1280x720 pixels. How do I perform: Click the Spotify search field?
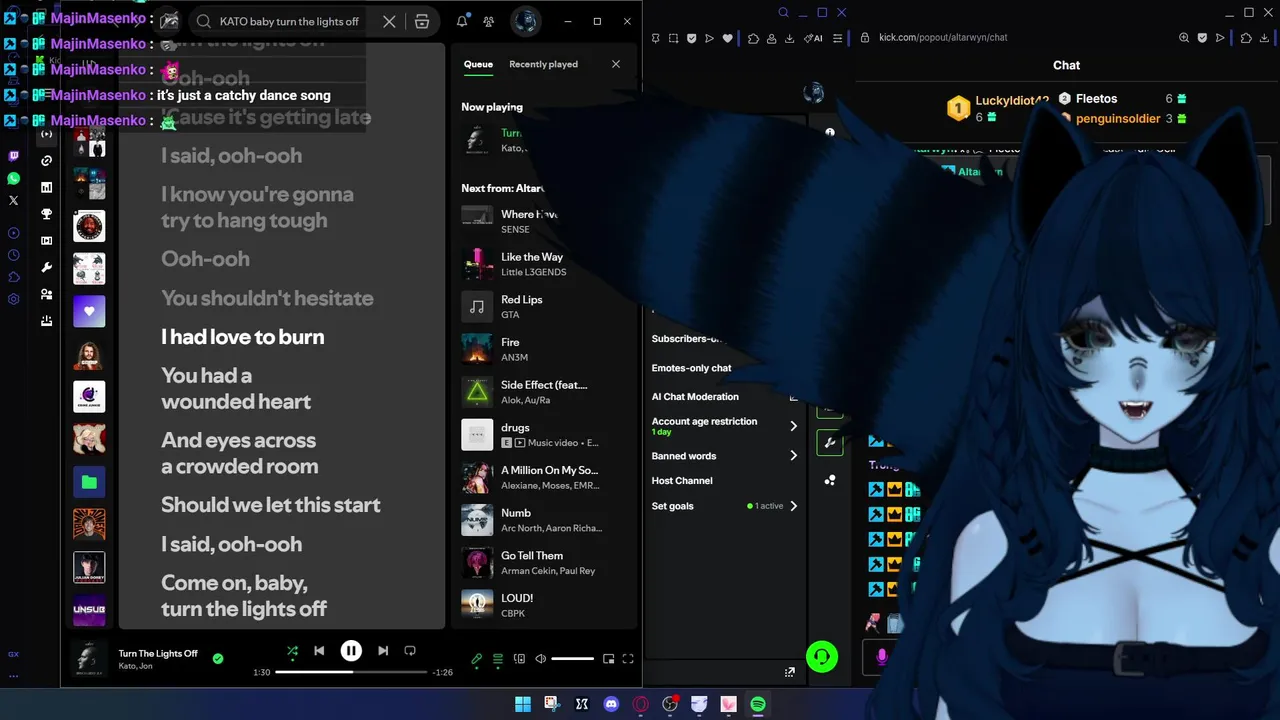pyautogui.click(x=289, y=22)
